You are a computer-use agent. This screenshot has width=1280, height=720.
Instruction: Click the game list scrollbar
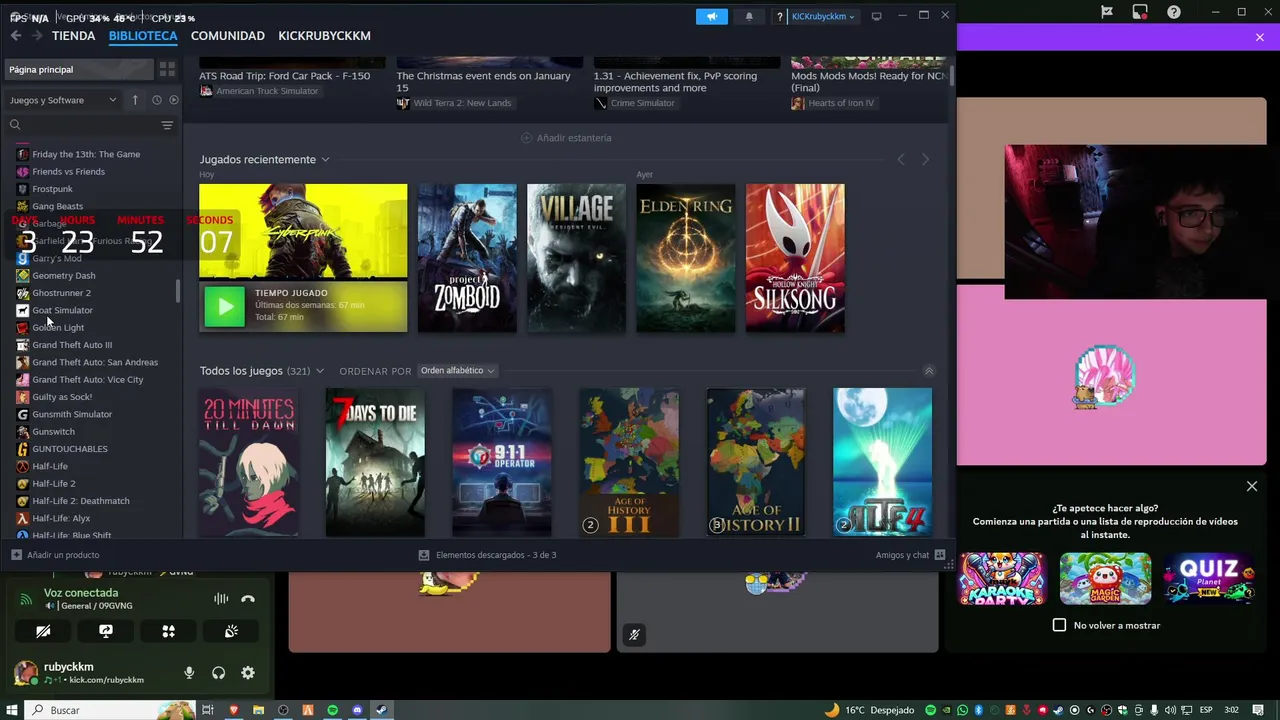point(178,291)
